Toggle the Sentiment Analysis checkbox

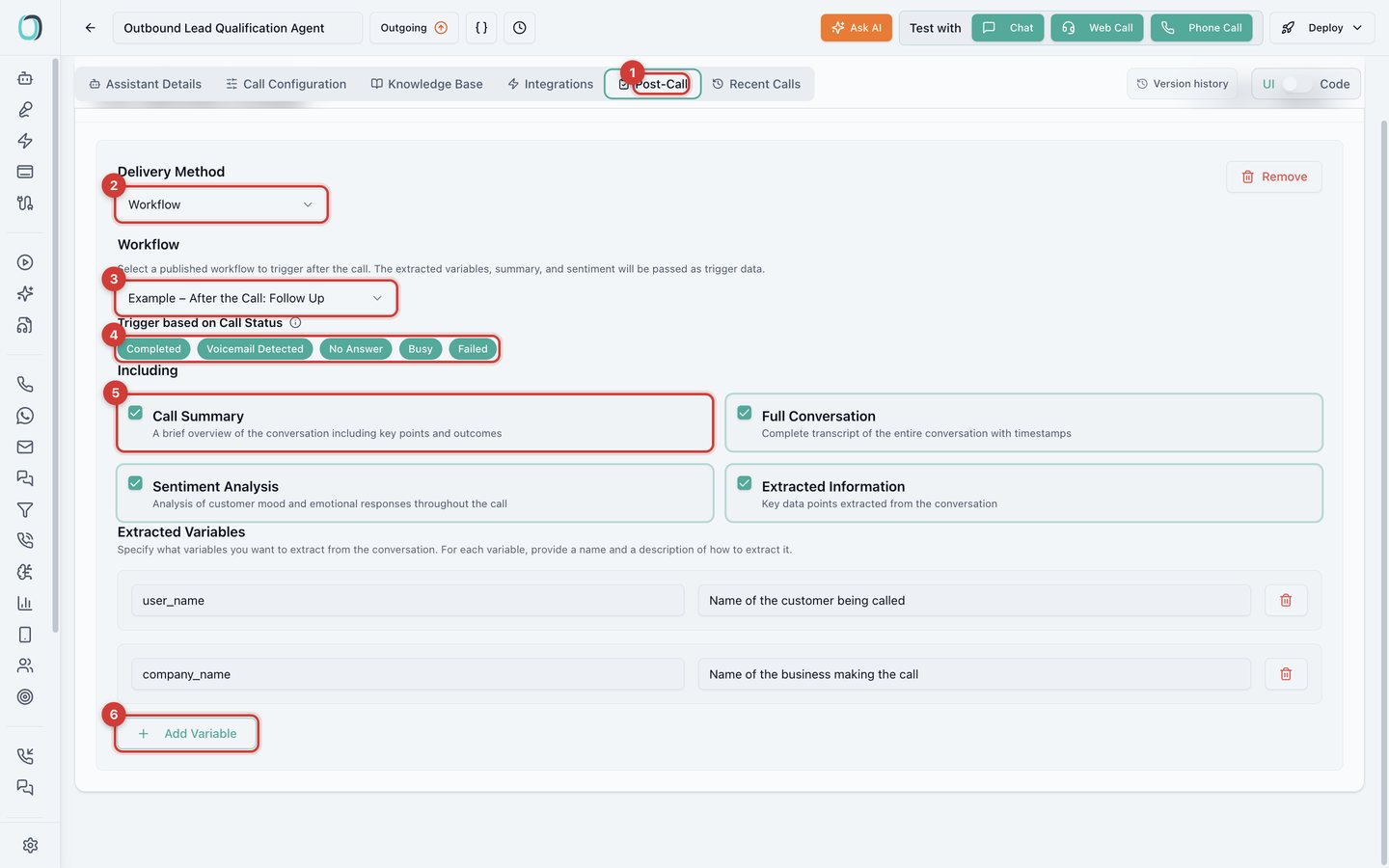click(x=136, y=483)
